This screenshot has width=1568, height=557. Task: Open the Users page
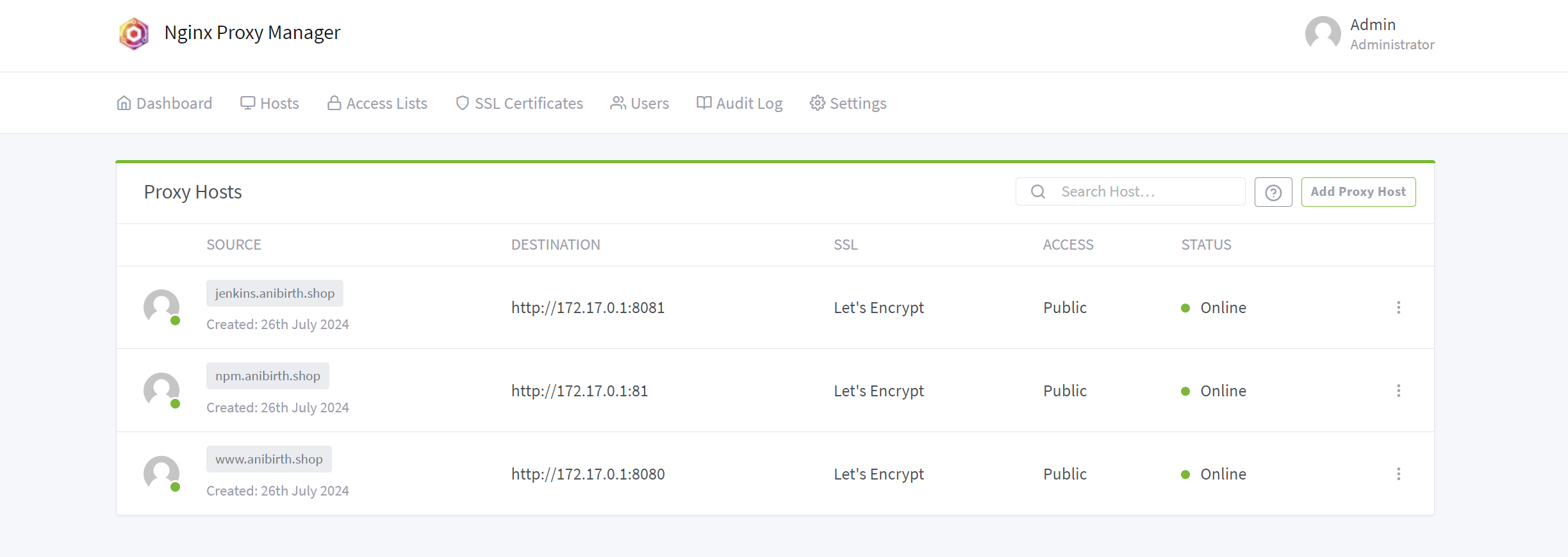click(x=640, y=103)
